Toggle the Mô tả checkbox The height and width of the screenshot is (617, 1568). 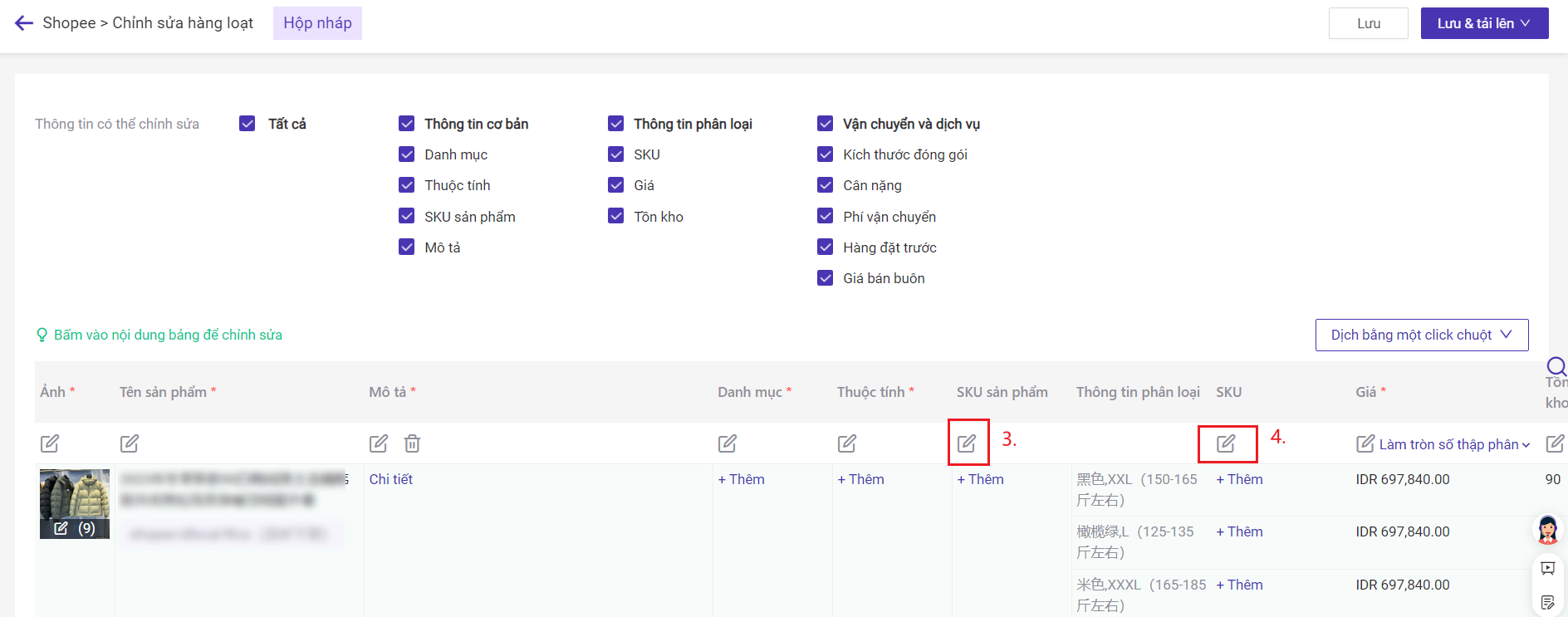click(407, 247)
